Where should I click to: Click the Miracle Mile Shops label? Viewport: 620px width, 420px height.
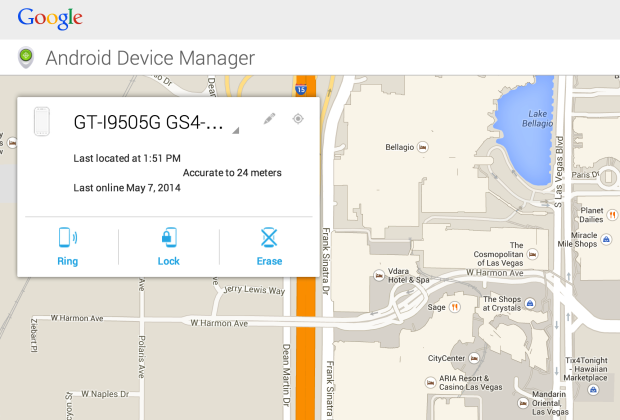[577, 240]
